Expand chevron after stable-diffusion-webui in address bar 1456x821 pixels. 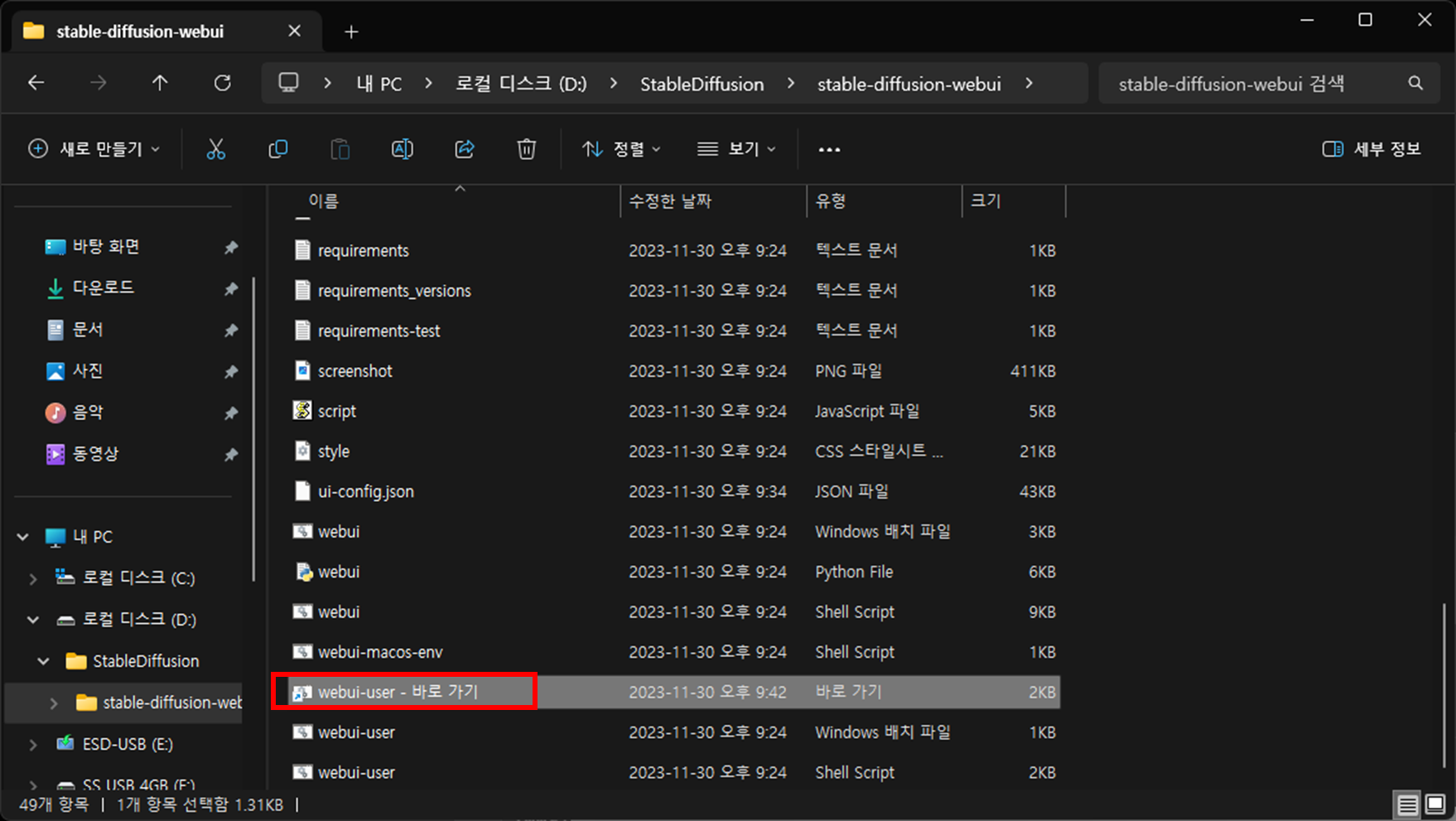click(x=1029, y=84)
